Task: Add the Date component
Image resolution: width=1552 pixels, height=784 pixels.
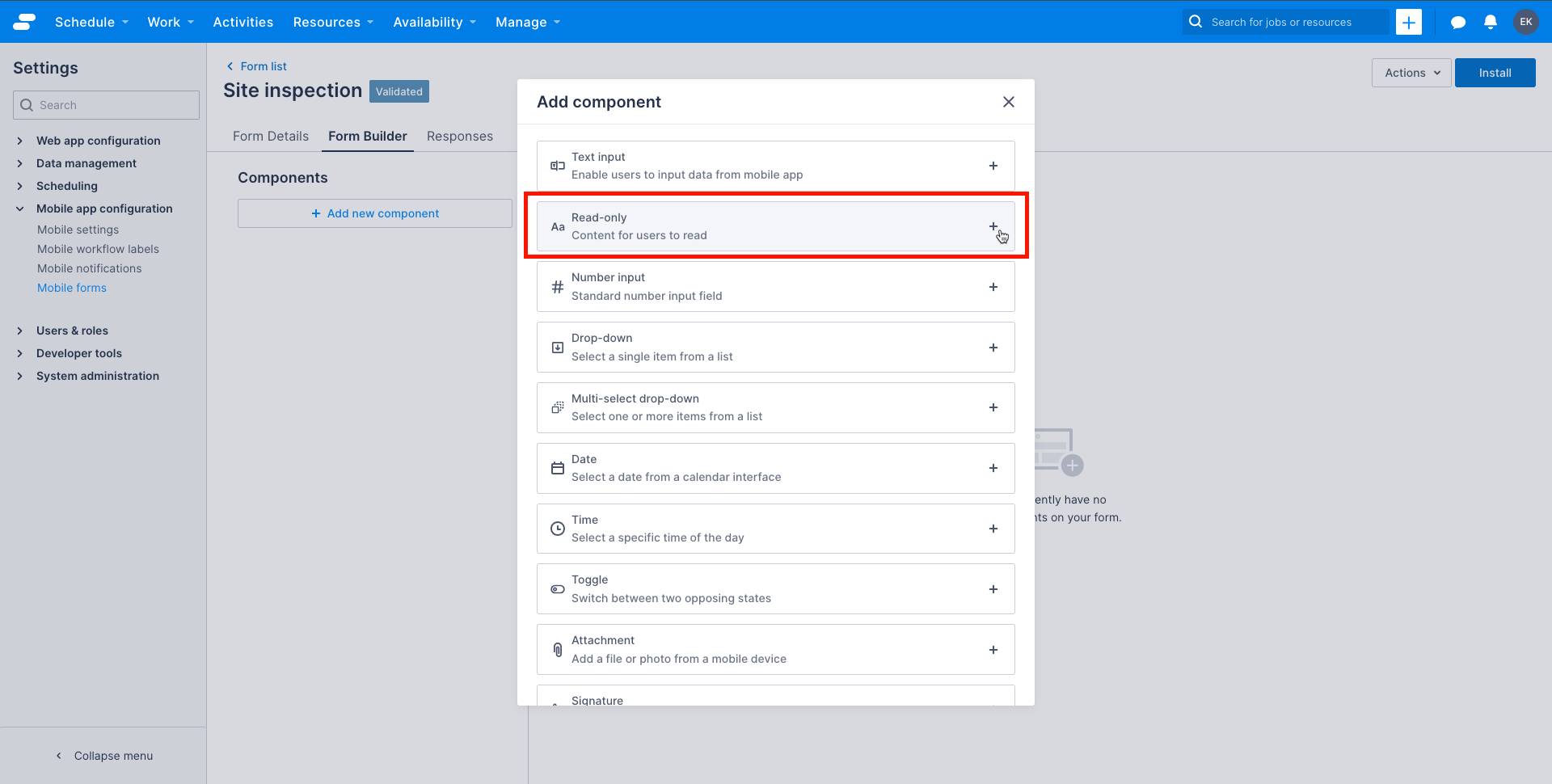Action: [x=993, y=468]
